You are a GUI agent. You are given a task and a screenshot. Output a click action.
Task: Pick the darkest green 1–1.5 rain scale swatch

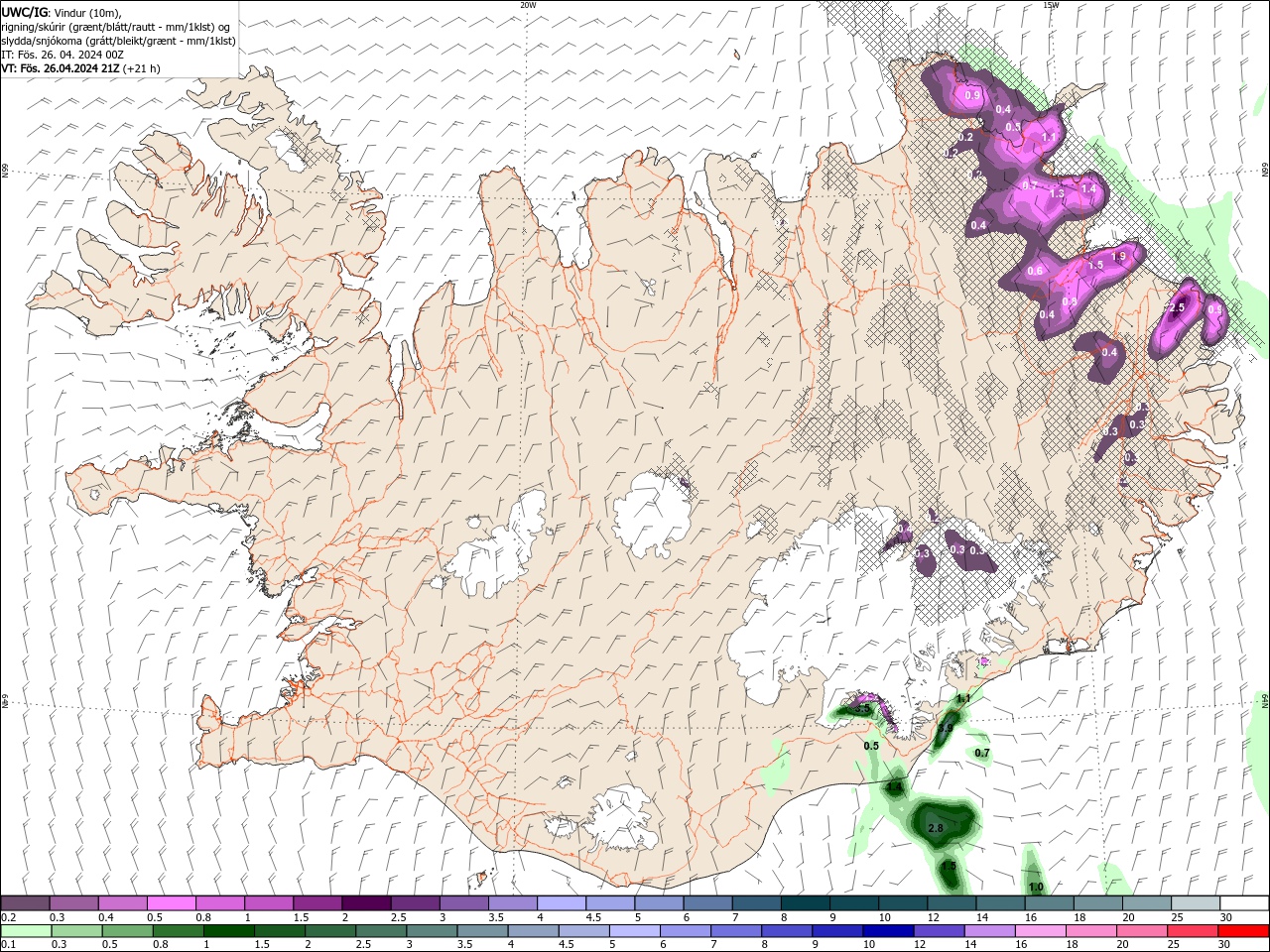[x=228, y=931]
